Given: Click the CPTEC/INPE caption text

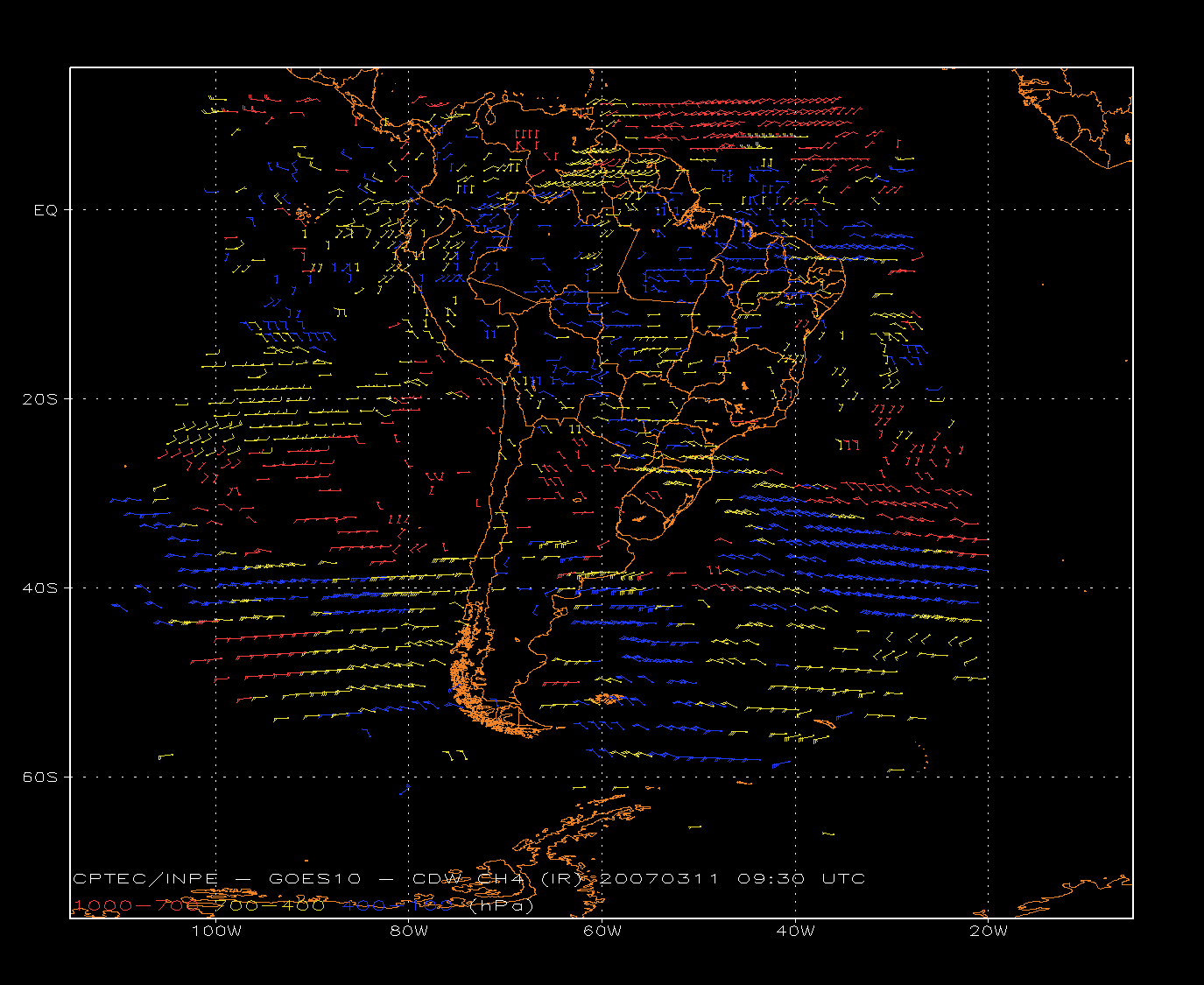Looking at the screenshot, I should pos(145,879).
